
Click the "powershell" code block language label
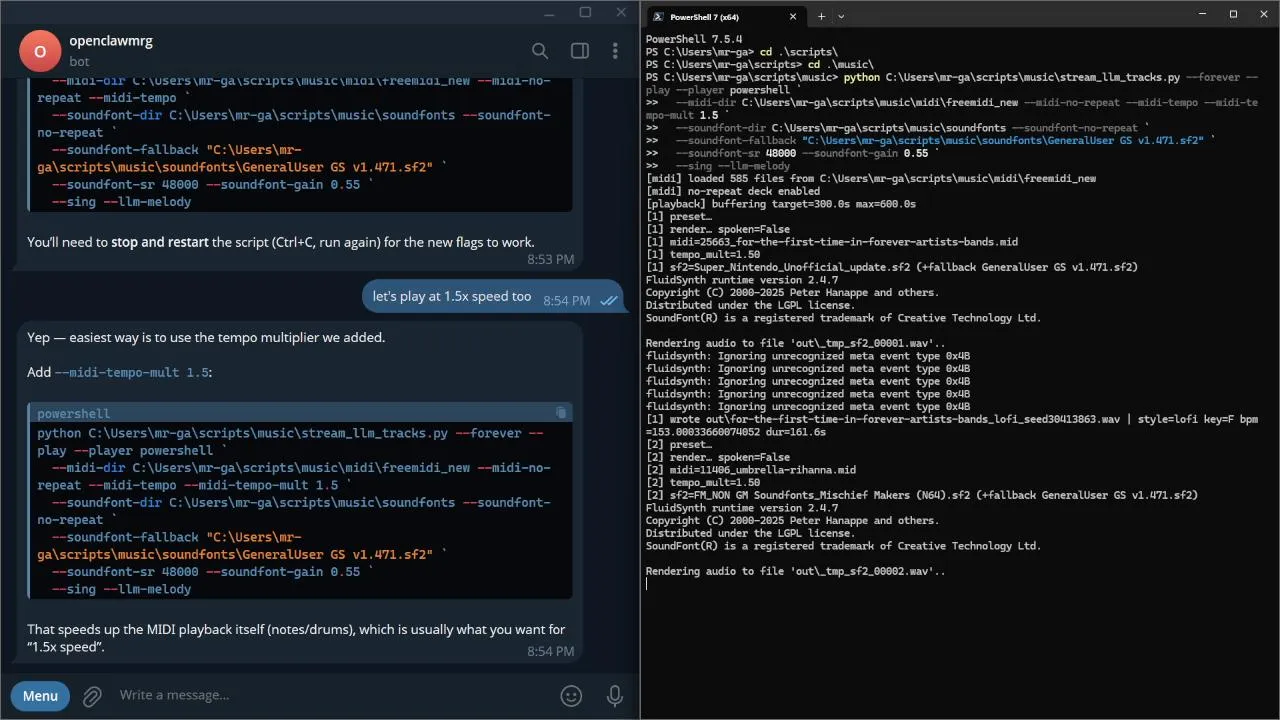[74, 413]
